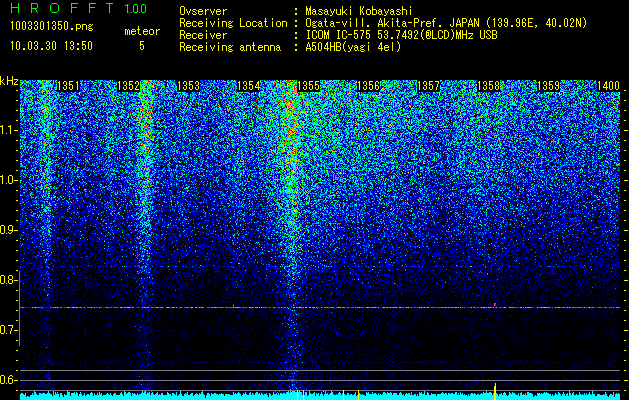Screen dimensions: 629x400
Task: Click the 'Receiving Location' field label
Action: point(233,23)
